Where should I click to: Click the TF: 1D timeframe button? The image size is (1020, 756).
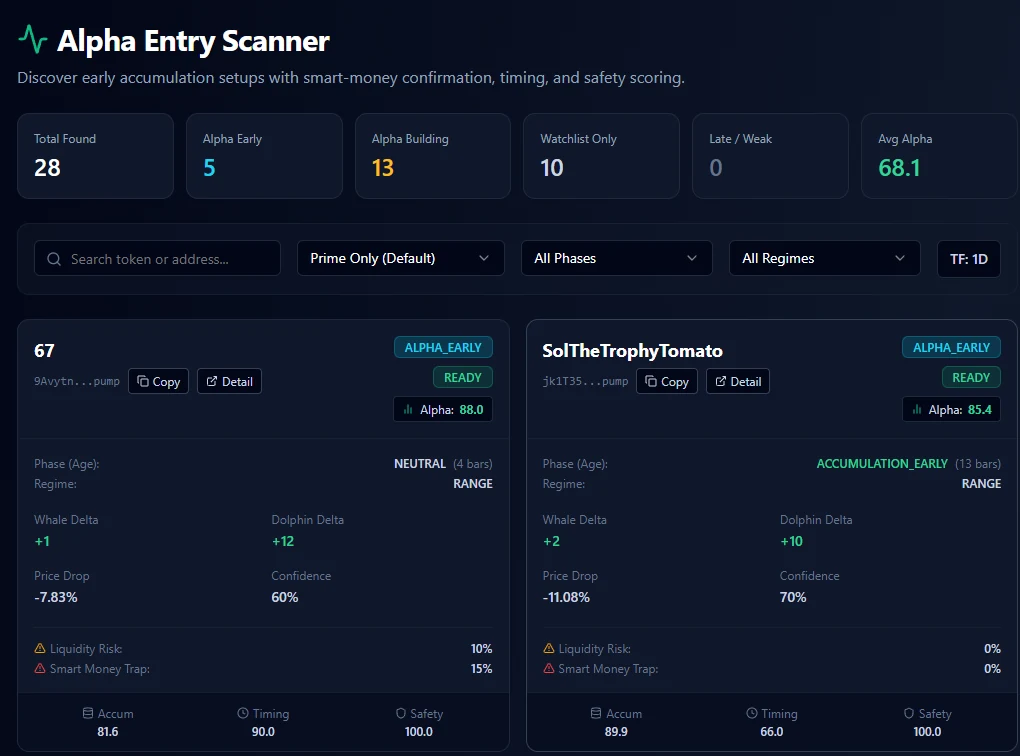pyautogui.click(x=969, y=259)
